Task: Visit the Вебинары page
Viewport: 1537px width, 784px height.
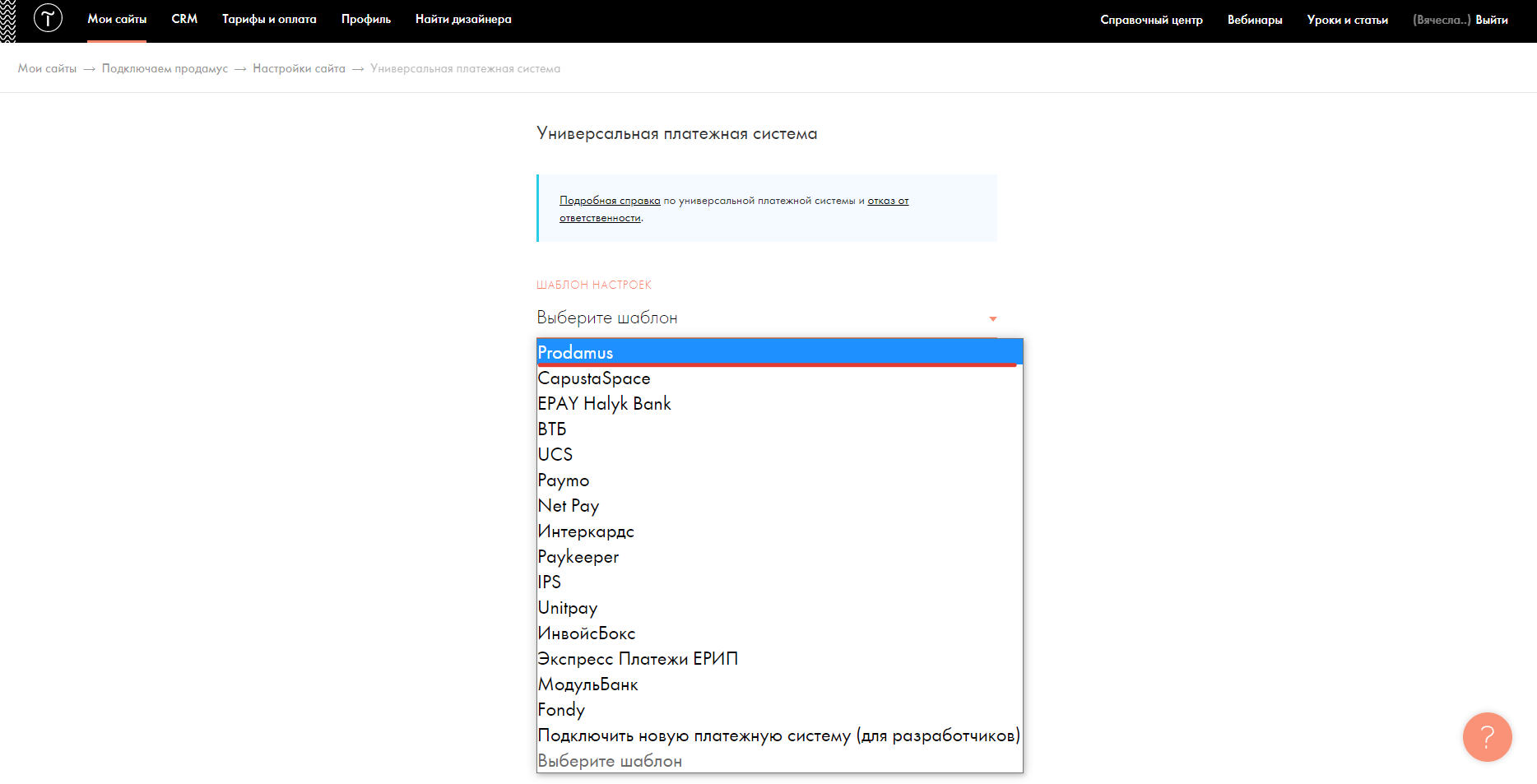Action: tap(1255, 20)
